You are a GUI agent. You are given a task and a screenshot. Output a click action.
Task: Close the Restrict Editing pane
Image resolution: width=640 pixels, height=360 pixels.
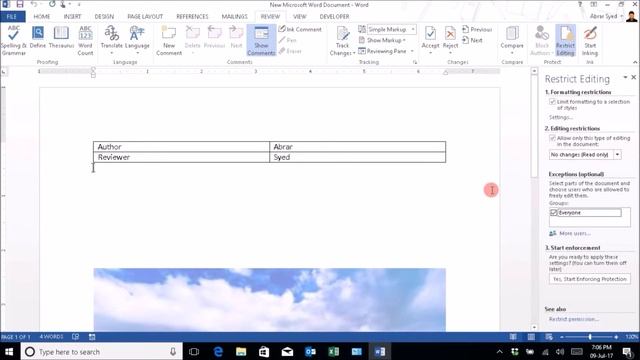point(633,77)
